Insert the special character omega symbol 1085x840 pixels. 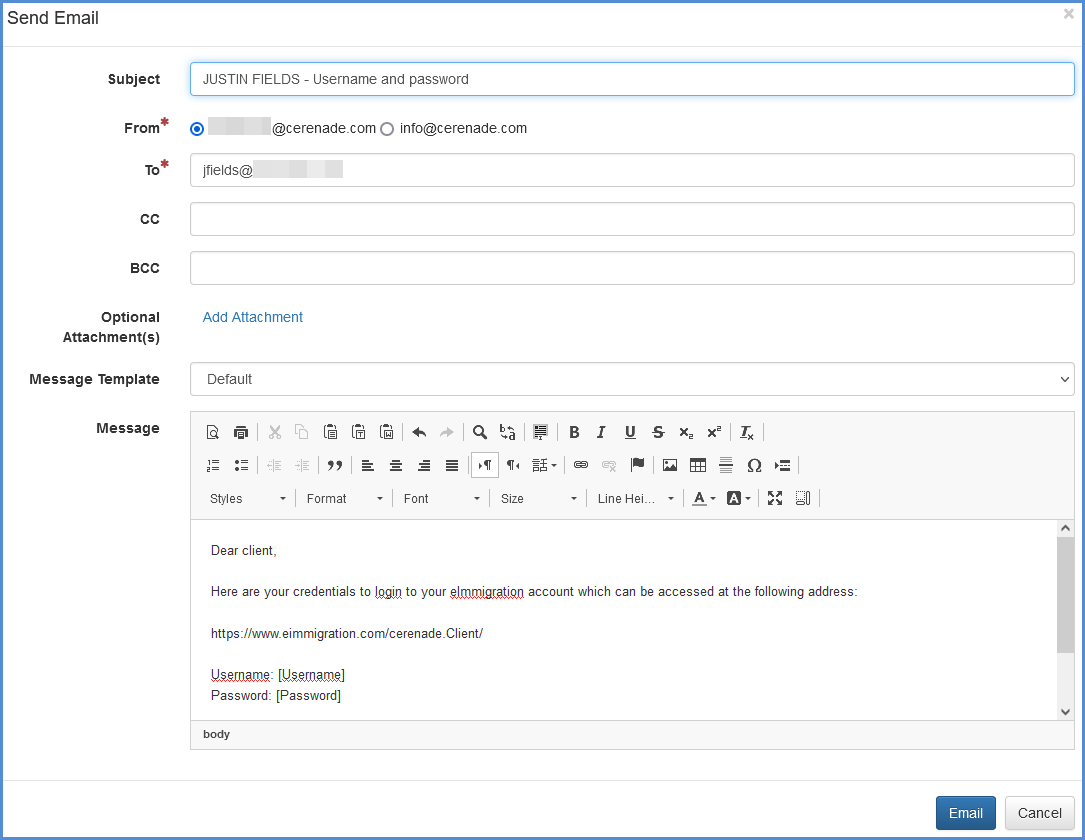point(755,464)
